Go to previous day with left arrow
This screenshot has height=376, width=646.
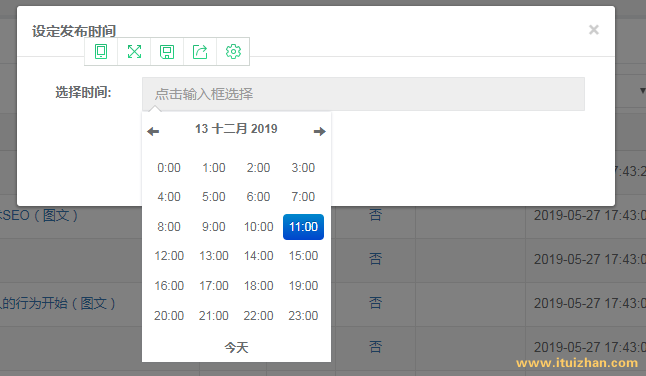[x=153, y=131]
